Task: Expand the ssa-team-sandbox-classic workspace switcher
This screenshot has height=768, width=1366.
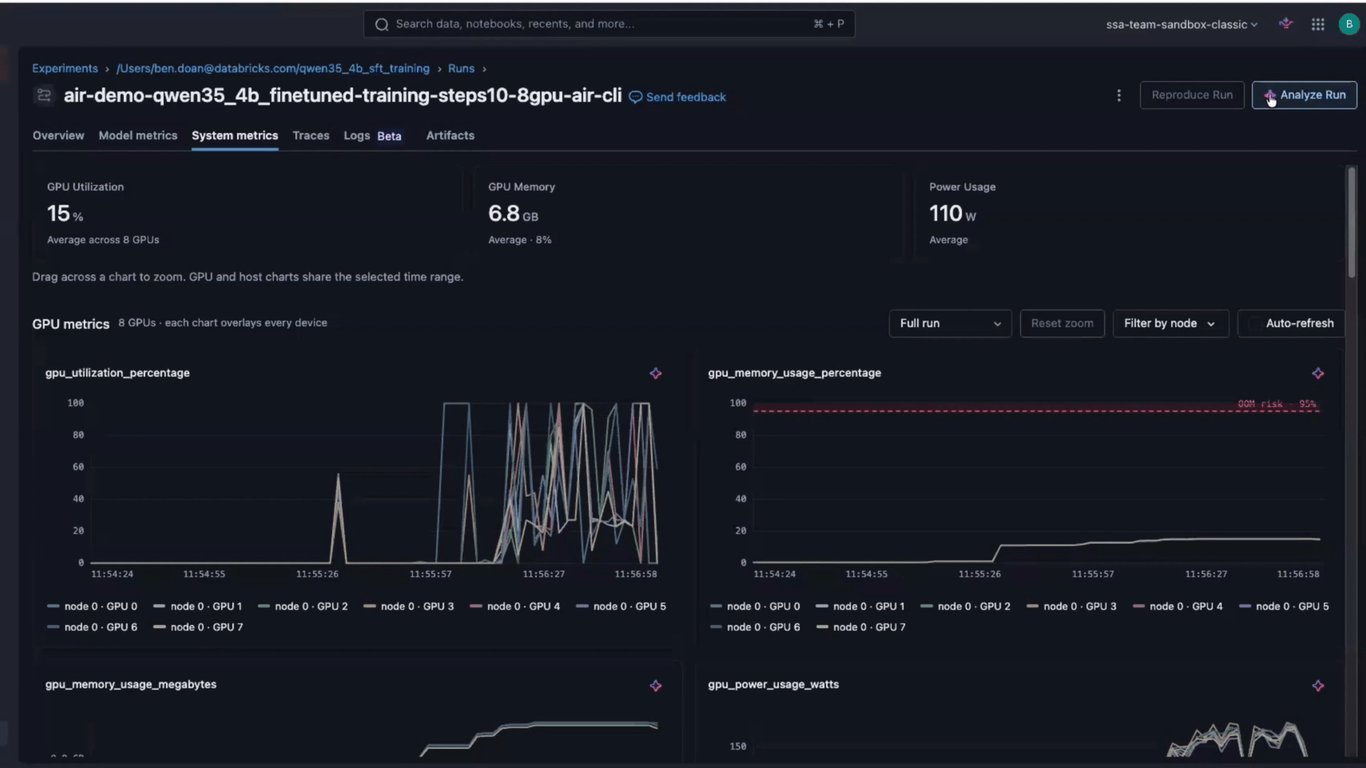Action: click(x=1182, y=24)
